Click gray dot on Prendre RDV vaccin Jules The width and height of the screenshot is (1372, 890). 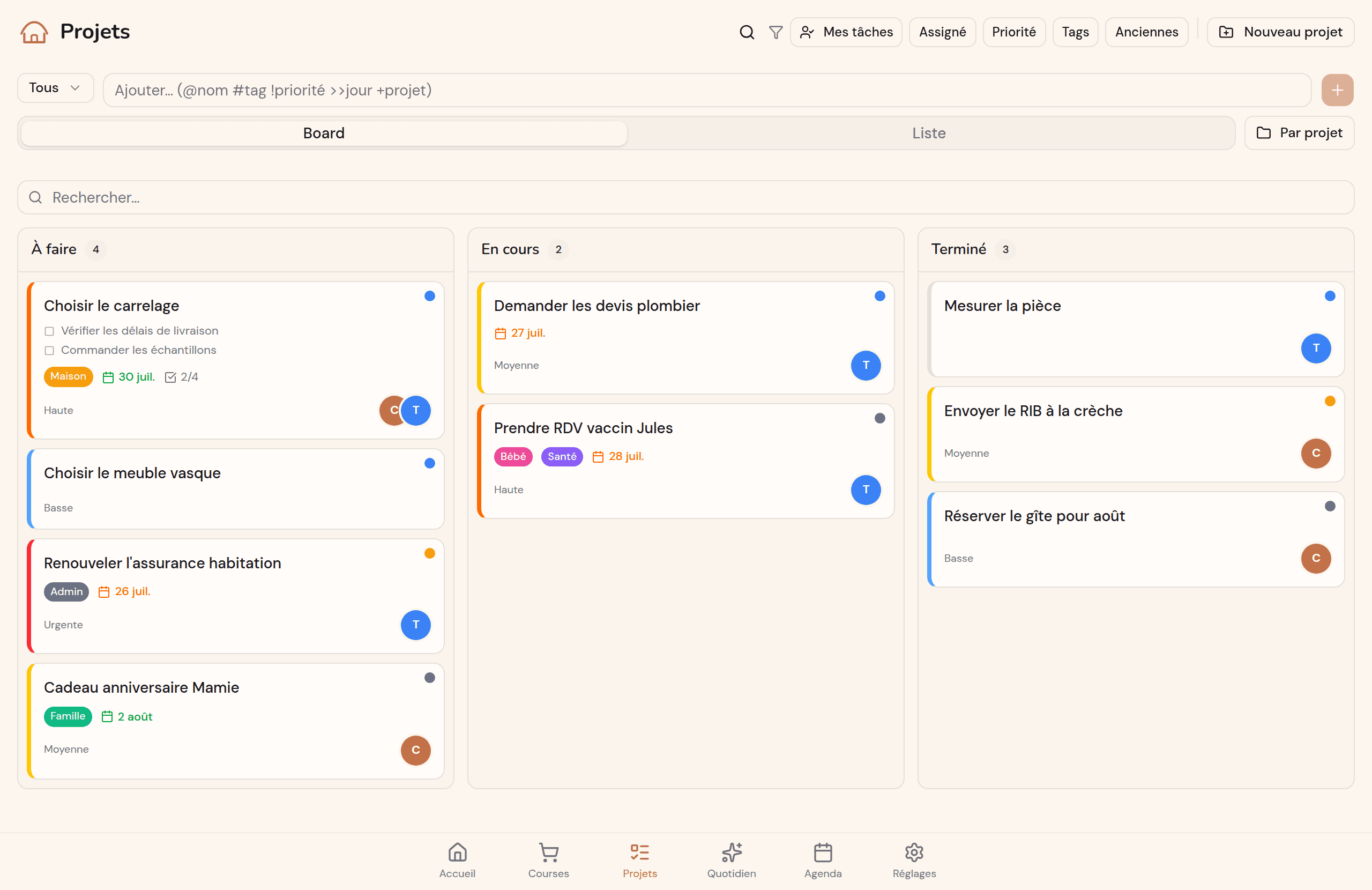(879, 419)
